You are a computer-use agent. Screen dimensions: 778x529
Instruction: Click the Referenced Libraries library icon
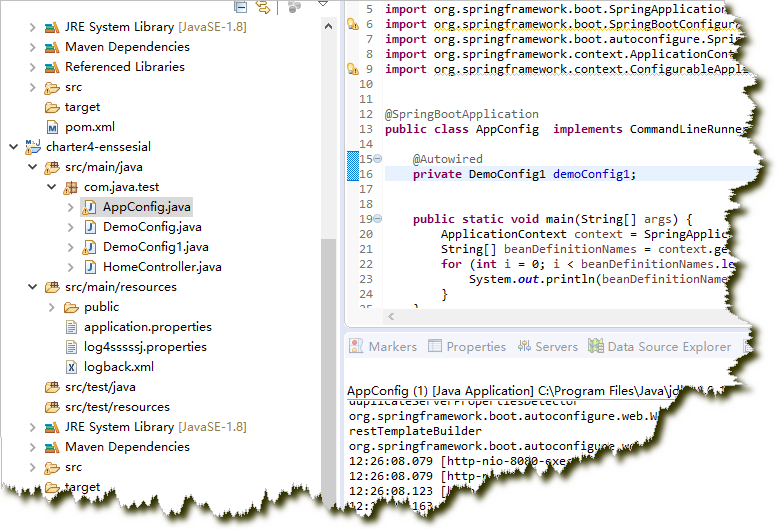tap(52, 67)
